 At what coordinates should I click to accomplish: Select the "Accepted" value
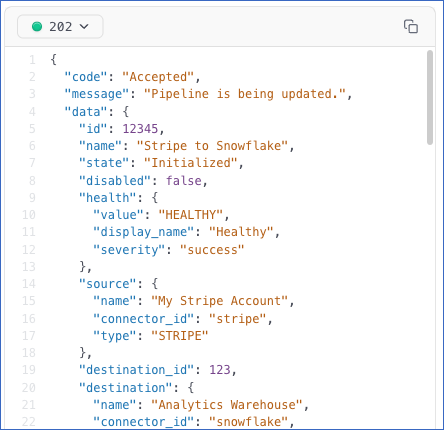point(158,77)
